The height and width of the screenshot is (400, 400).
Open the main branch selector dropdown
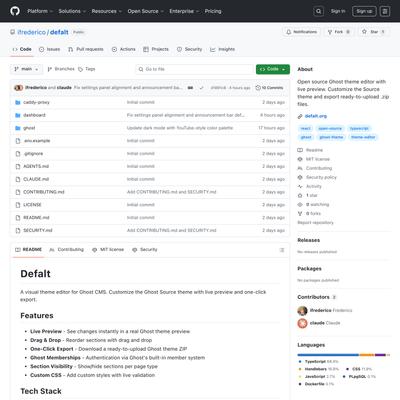[x=26, y=69]
